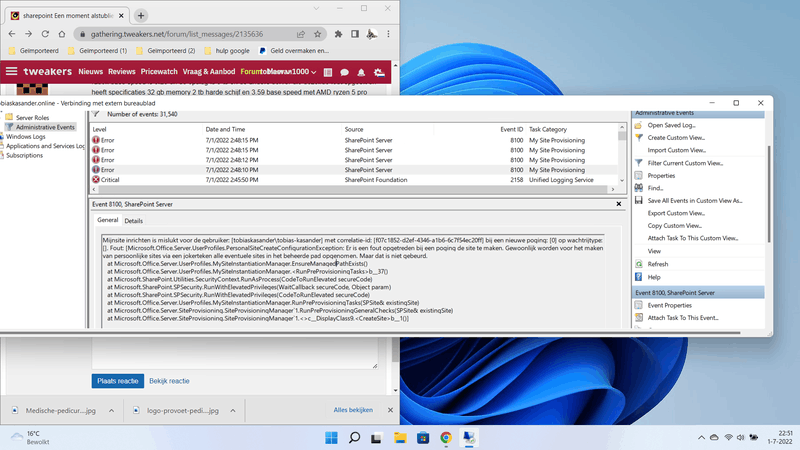
Task: Click Chrome address bar URL
Action: 177,34
